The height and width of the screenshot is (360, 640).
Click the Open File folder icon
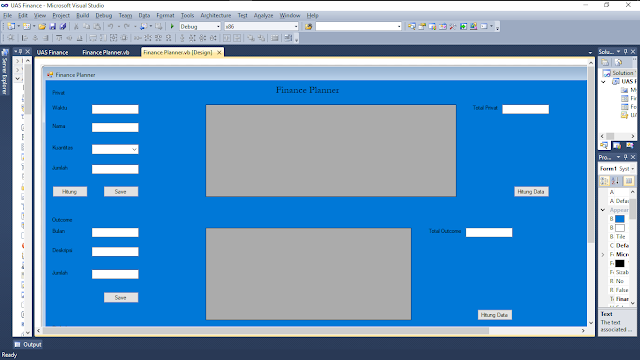pos(42,27)
